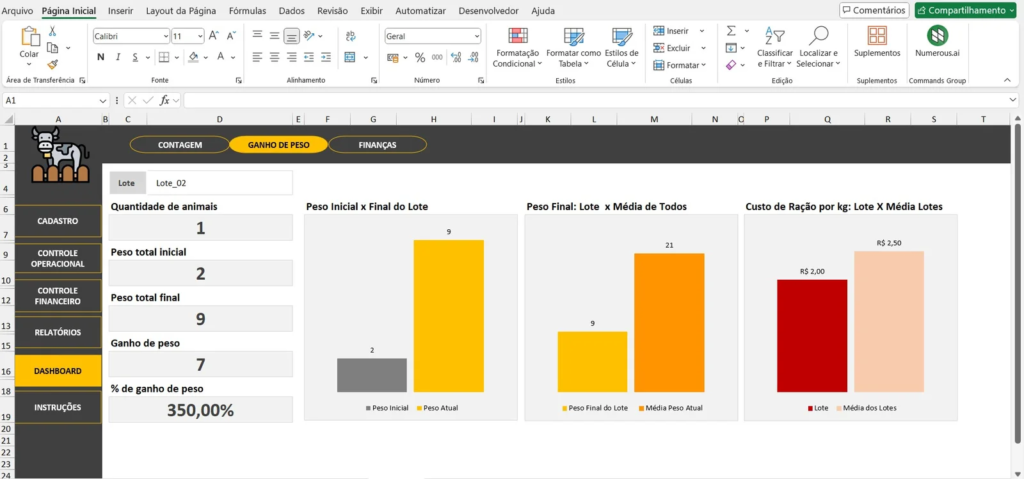
Task: Open the Exibir ribbon tab
Action: click(371, 10)
